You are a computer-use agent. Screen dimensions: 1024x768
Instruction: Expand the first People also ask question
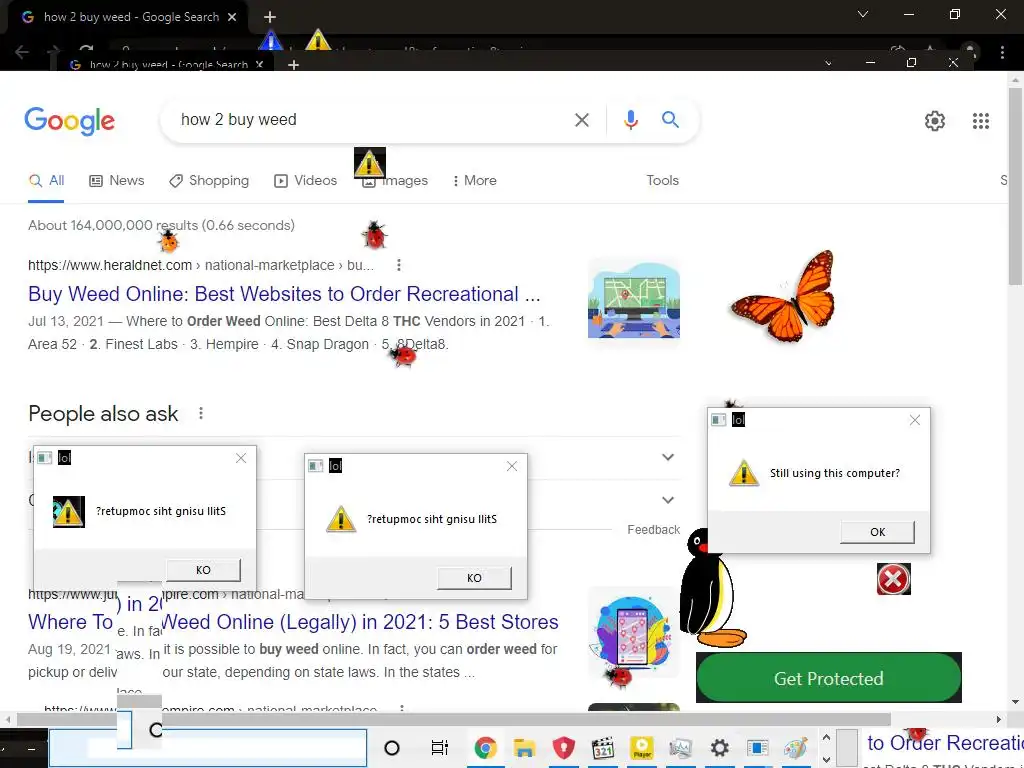pos(667,457)
